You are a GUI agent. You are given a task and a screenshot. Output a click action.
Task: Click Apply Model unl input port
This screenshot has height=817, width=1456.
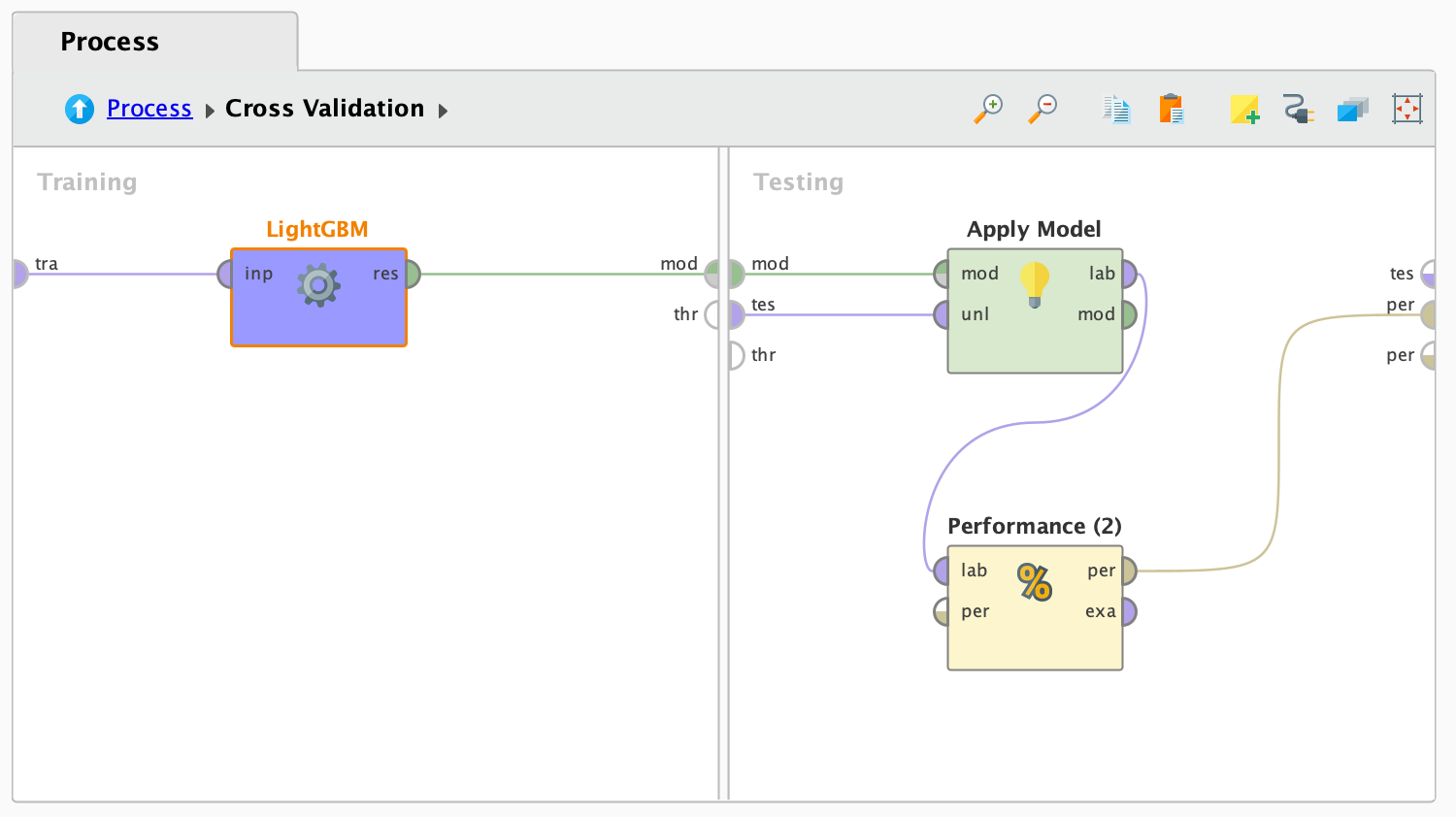tap(943, 314)
